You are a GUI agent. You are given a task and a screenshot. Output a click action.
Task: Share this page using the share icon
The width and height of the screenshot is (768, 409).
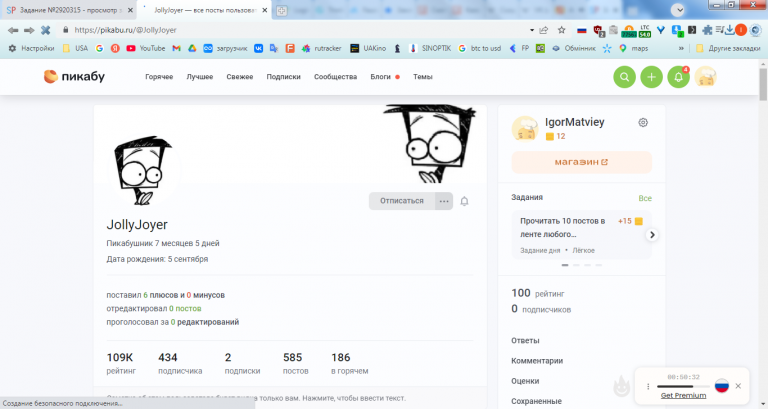tap(544, 30)
